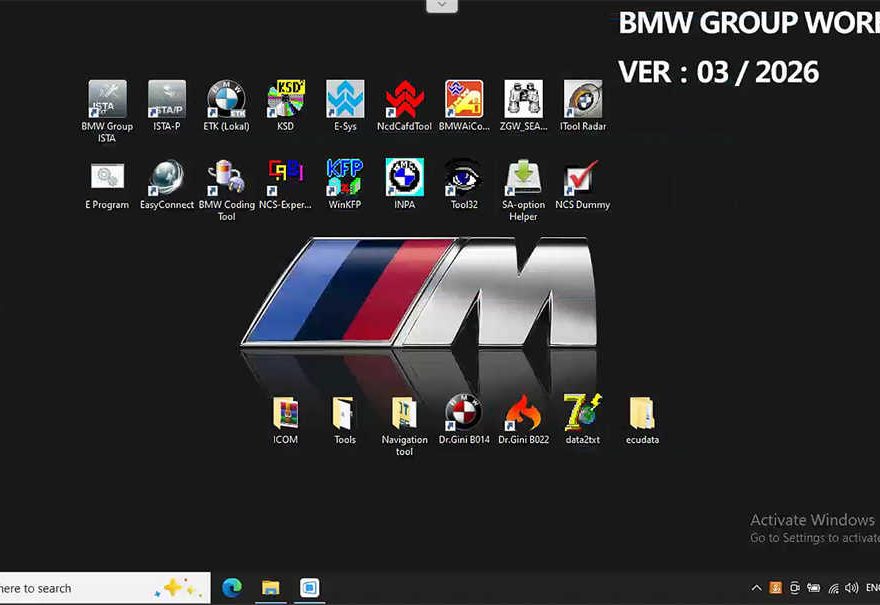The width and height of the screenshot is (880, 605).
Task: Launch WinKFP from the desktop
Action: click(x=345, y=179)
